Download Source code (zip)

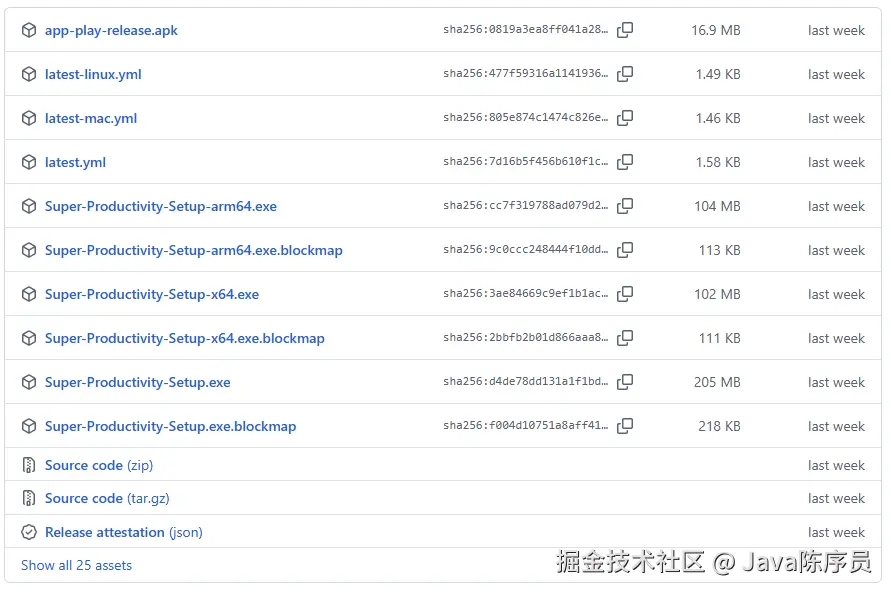99,466
